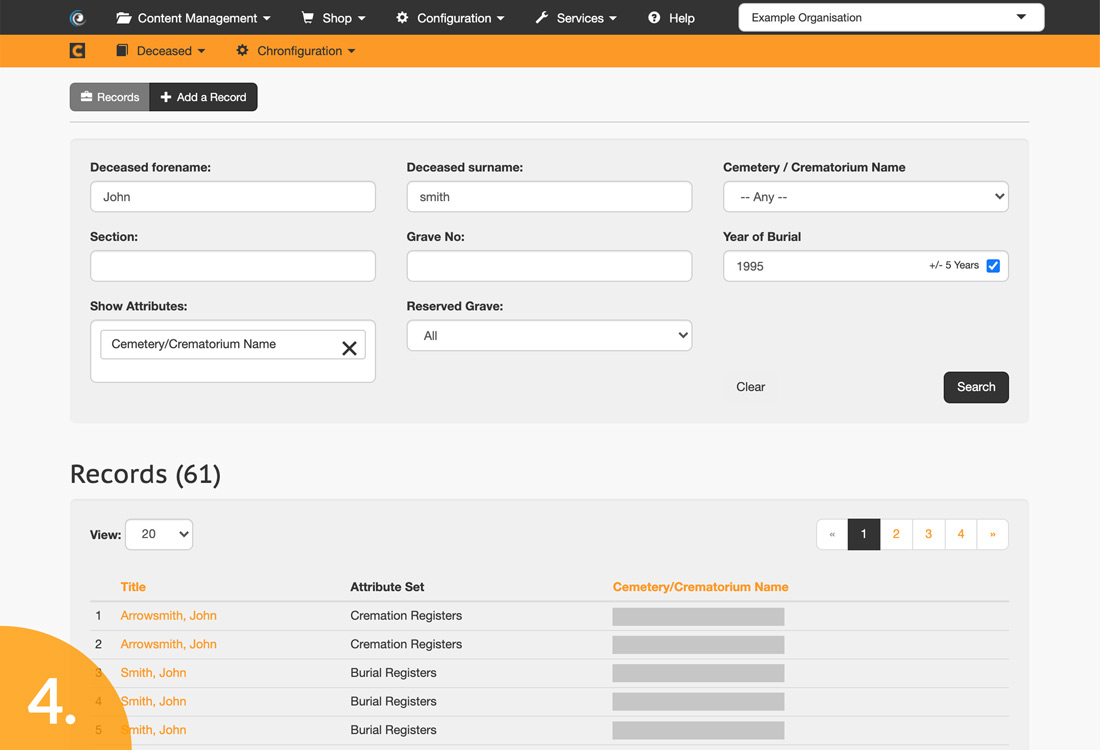The height and width of the screenshot is (750, 1100).
Task: Click Cremation Registers text in row 2
Action: tap(406, 645)
